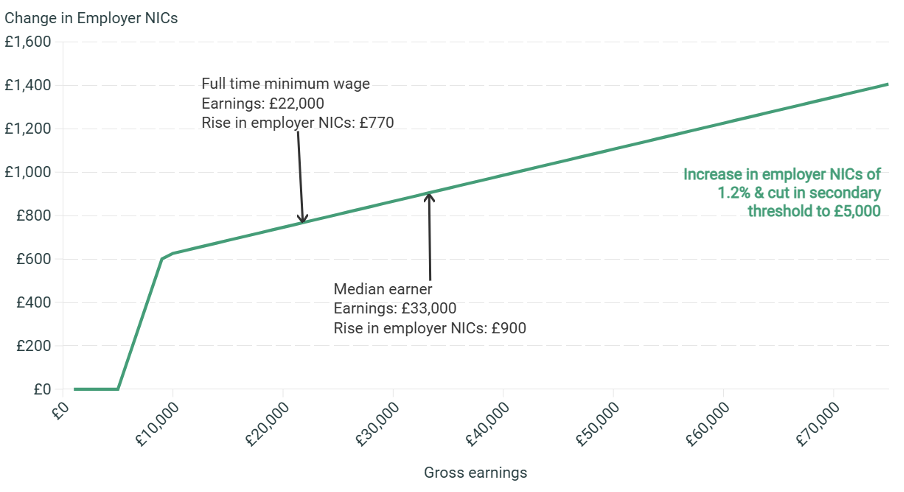
Task: Click the £70,000 x-axis label
Action: click(x=818, y=420)
